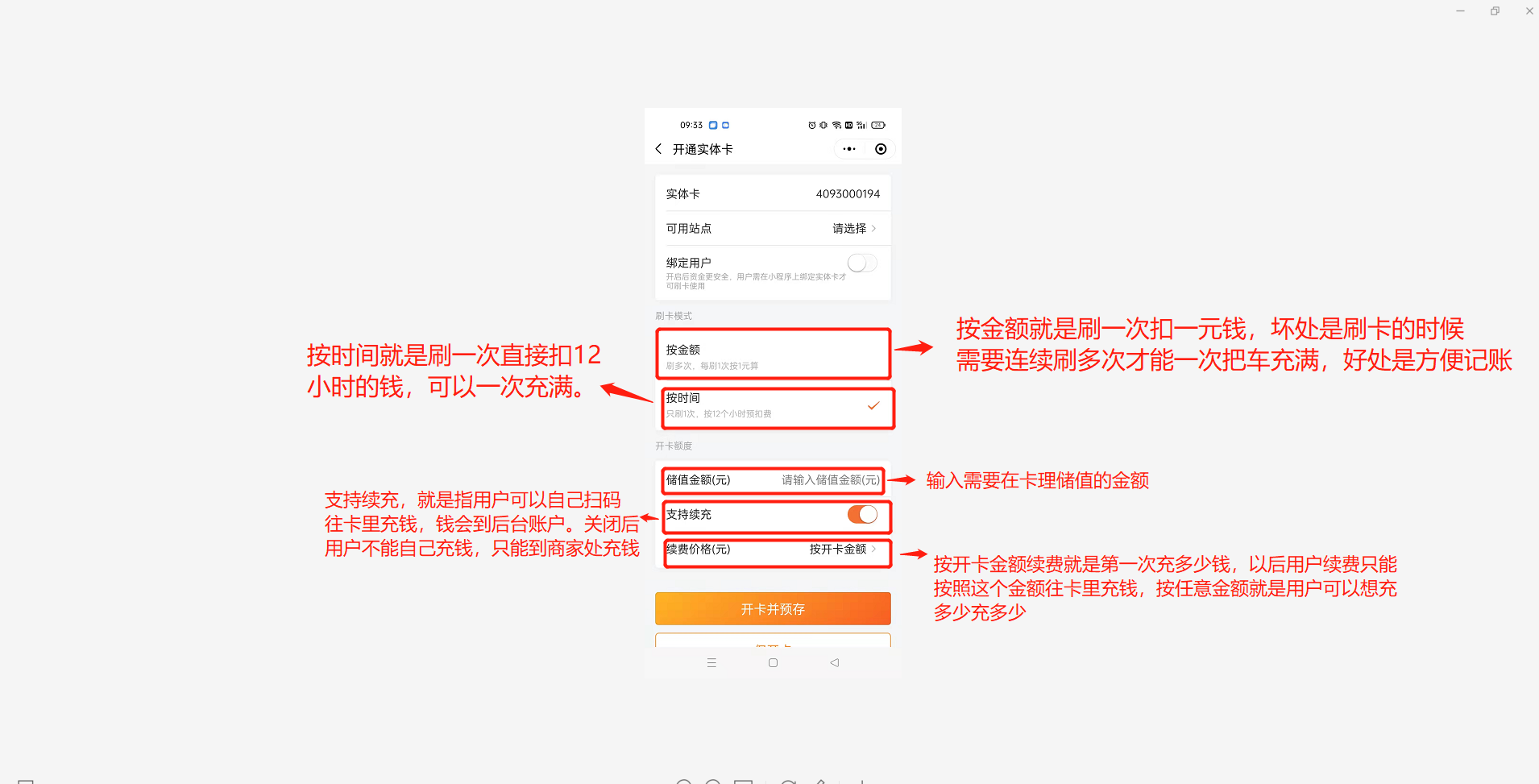
Task: Click the 实体卡 number 4093000194 row
Action: 773,194
